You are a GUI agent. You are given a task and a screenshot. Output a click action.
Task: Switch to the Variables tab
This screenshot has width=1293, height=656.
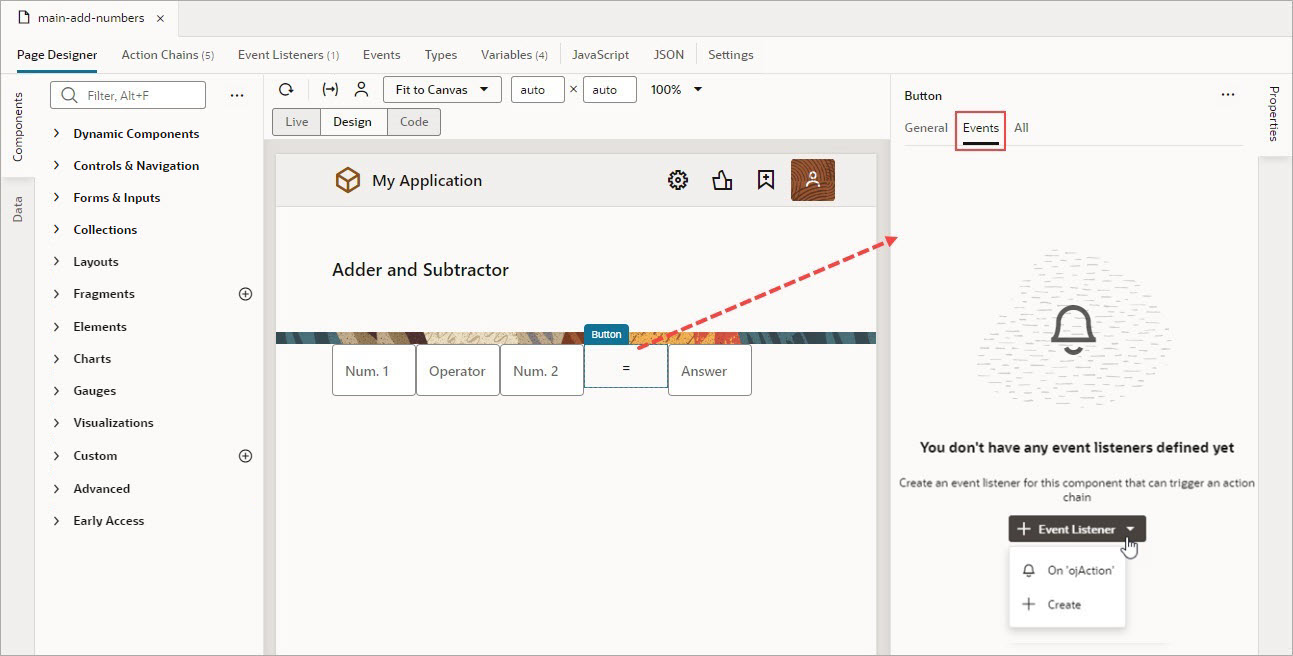pyautogui.click(x=513, y=55)
